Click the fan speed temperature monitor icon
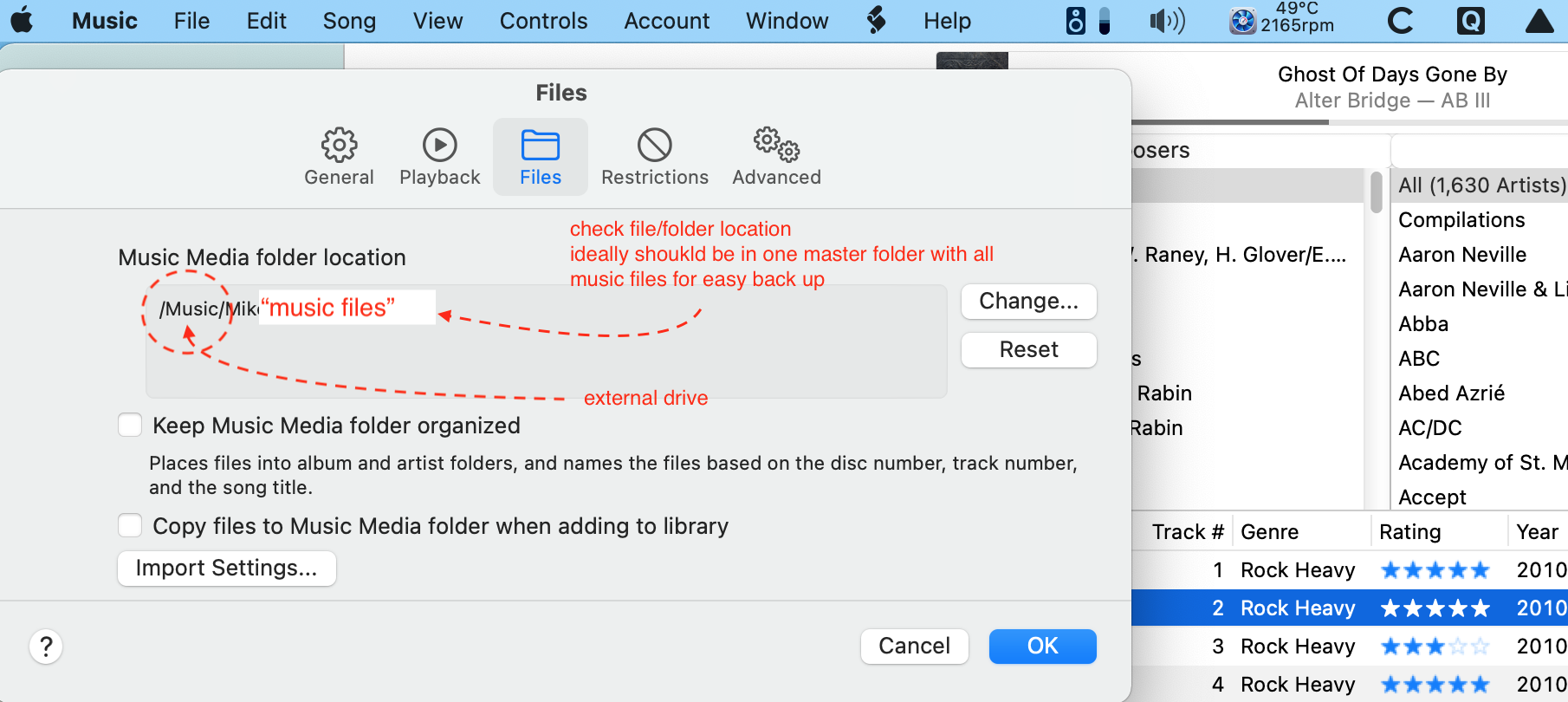 (x=1282, y=19)
